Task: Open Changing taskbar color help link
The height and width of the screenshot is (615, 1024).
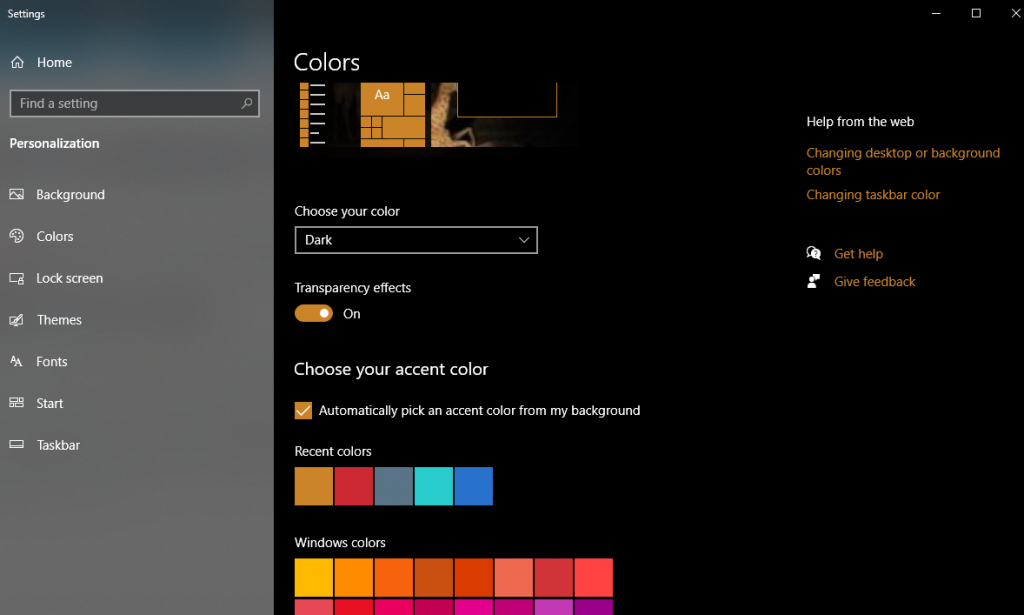Action: (x=872, y=195)
